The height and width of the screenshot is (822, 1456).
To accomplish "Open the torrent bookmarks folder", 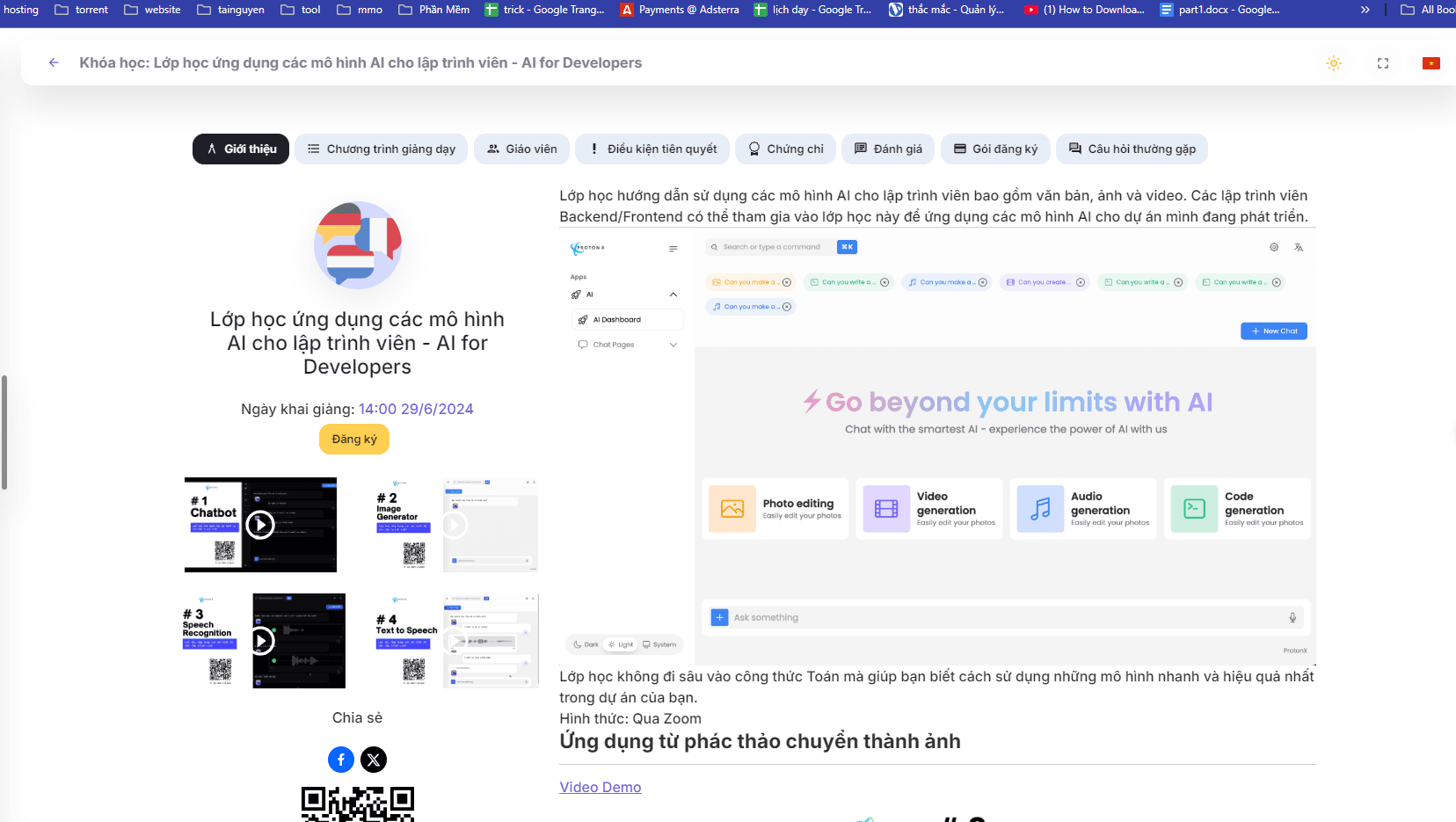I will (82, 10).
